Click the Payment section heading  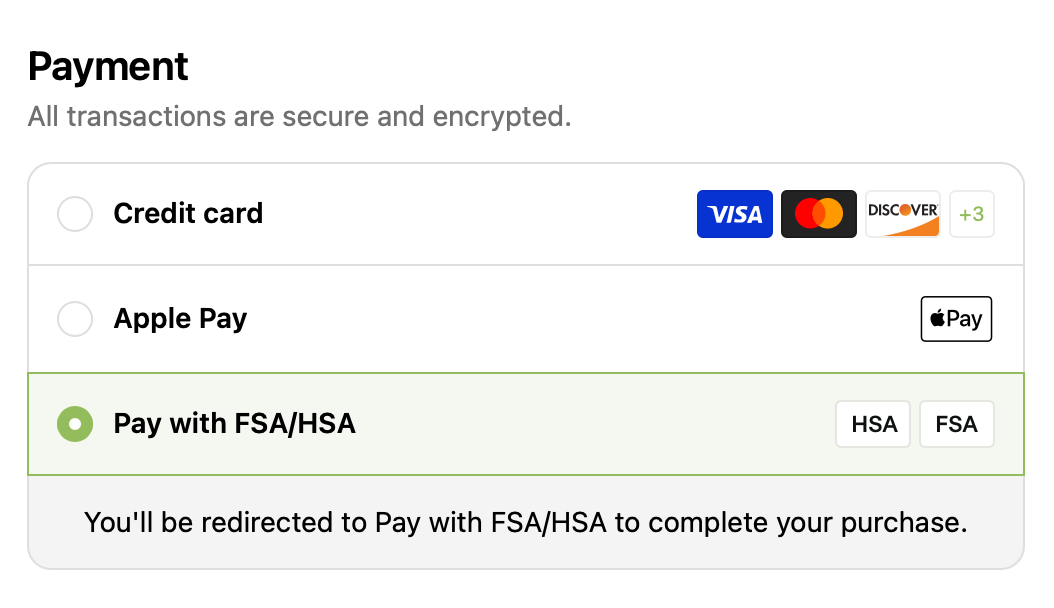(108, 67)
